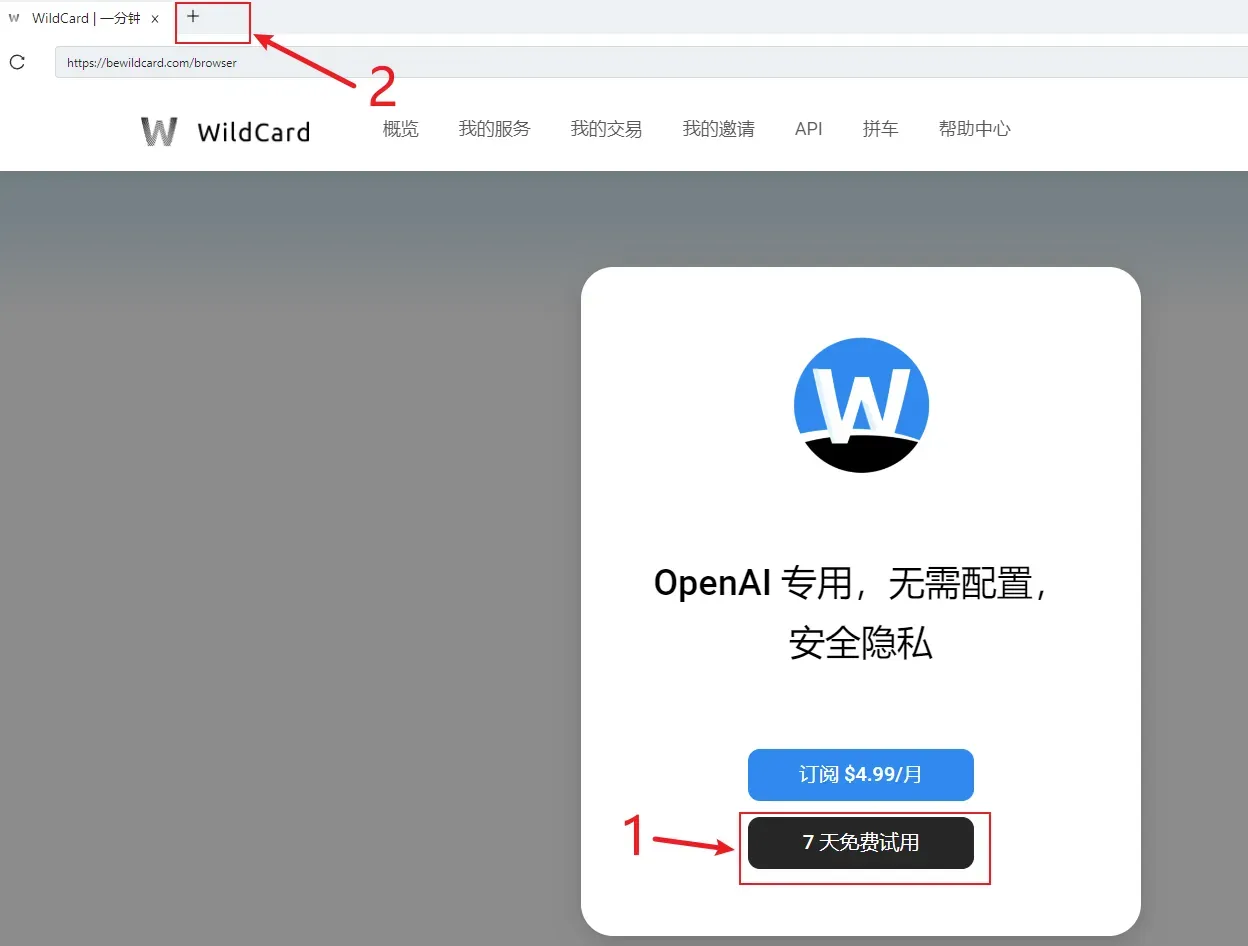Reload the page with refresh icon

pyautogui.click(x=17, y=62)
